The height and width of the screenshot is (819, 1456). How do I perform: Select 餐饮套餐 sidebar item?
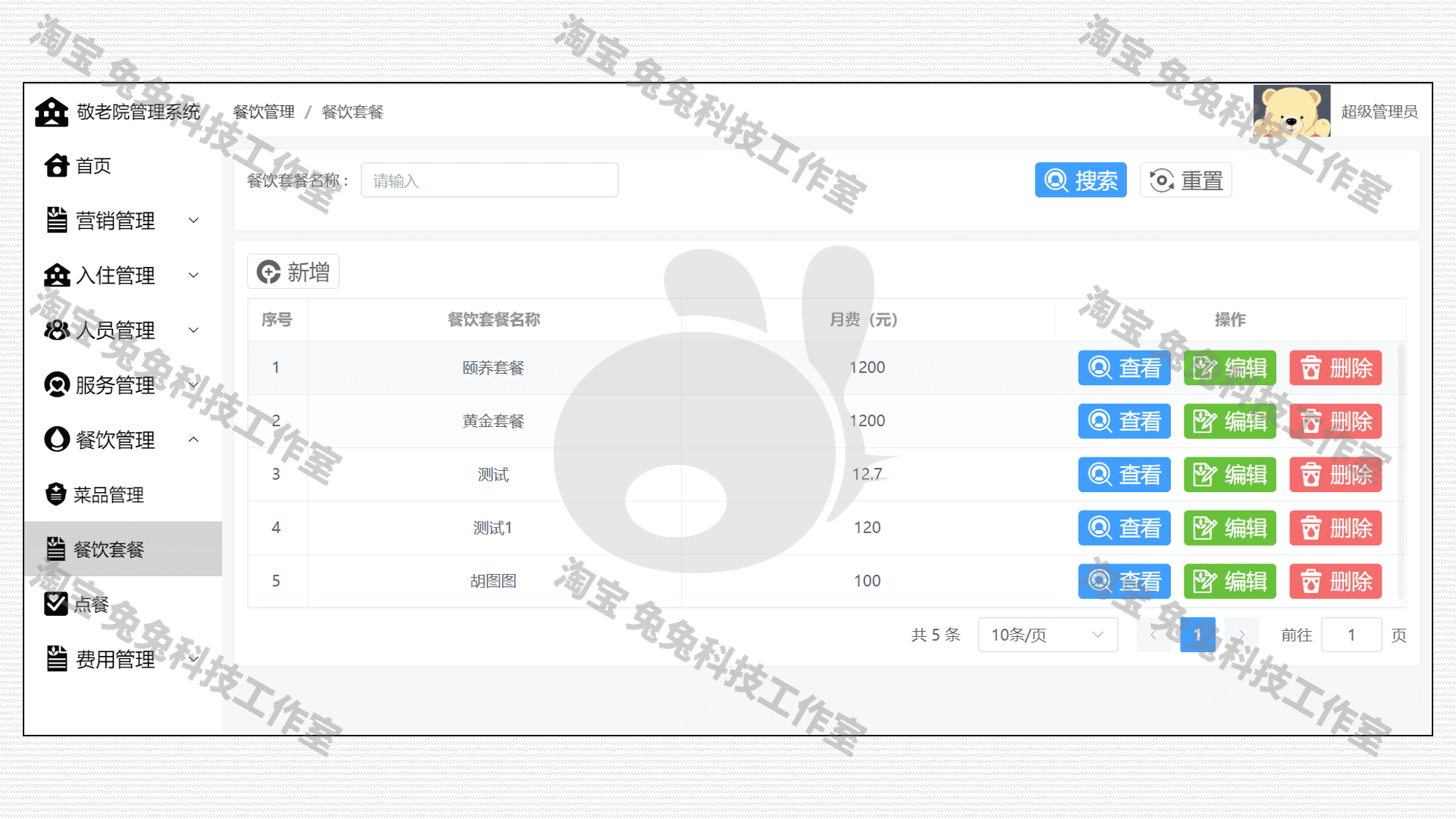(123, 549)
